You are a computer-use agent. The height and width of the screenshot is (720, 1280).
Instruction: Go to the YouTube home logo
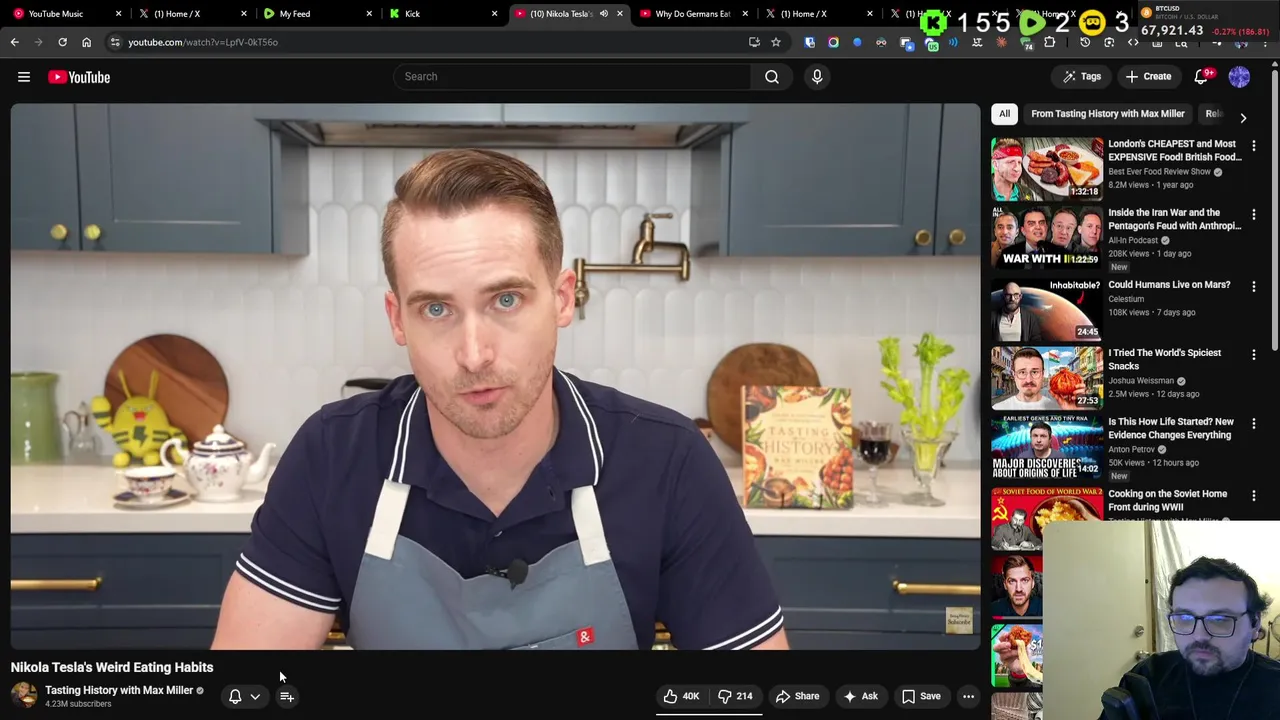click(x=79, y=77)
